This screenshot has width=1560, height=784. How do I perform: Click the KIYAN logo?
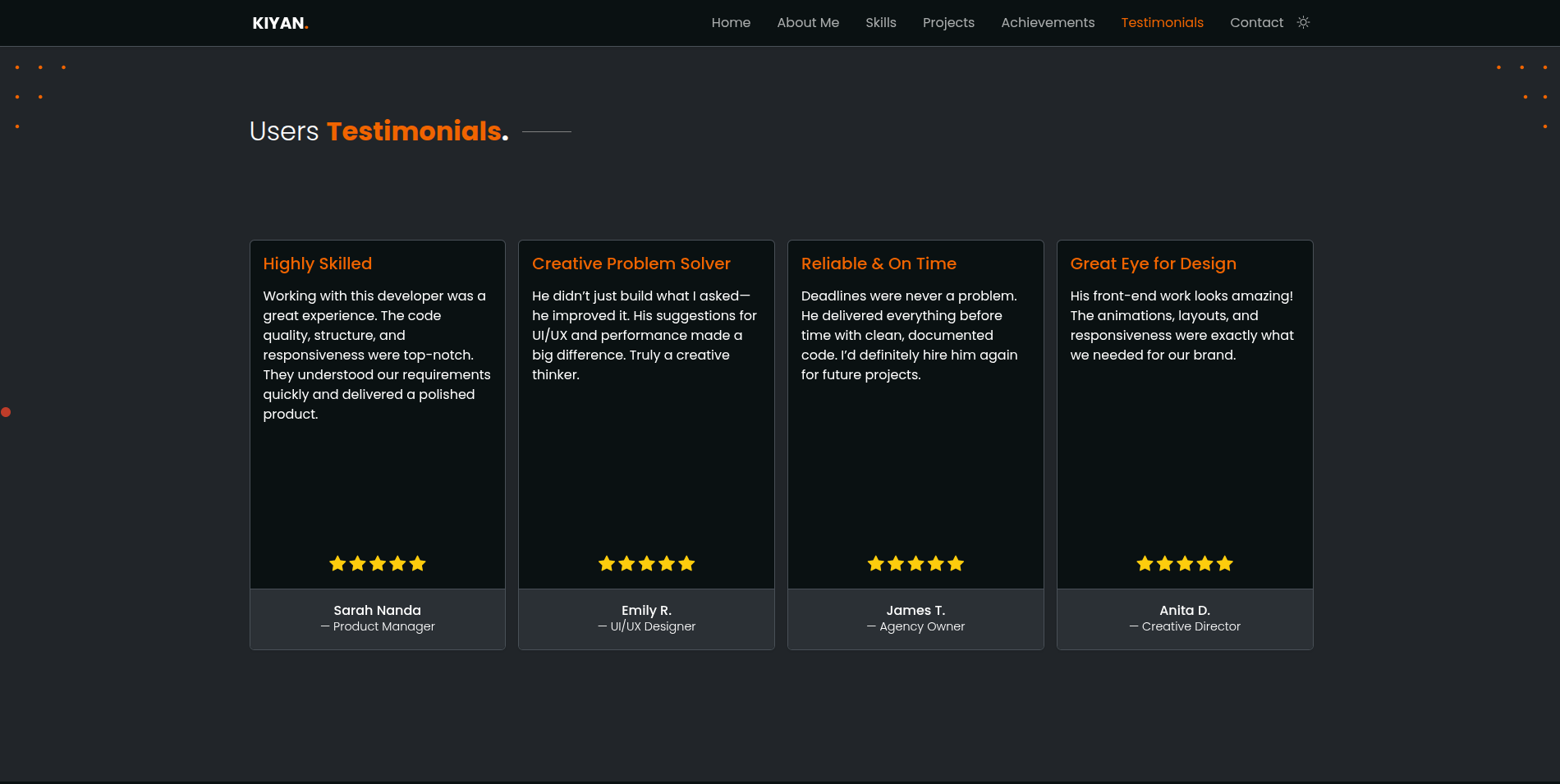pyautogui.click(x=280, y=23)
